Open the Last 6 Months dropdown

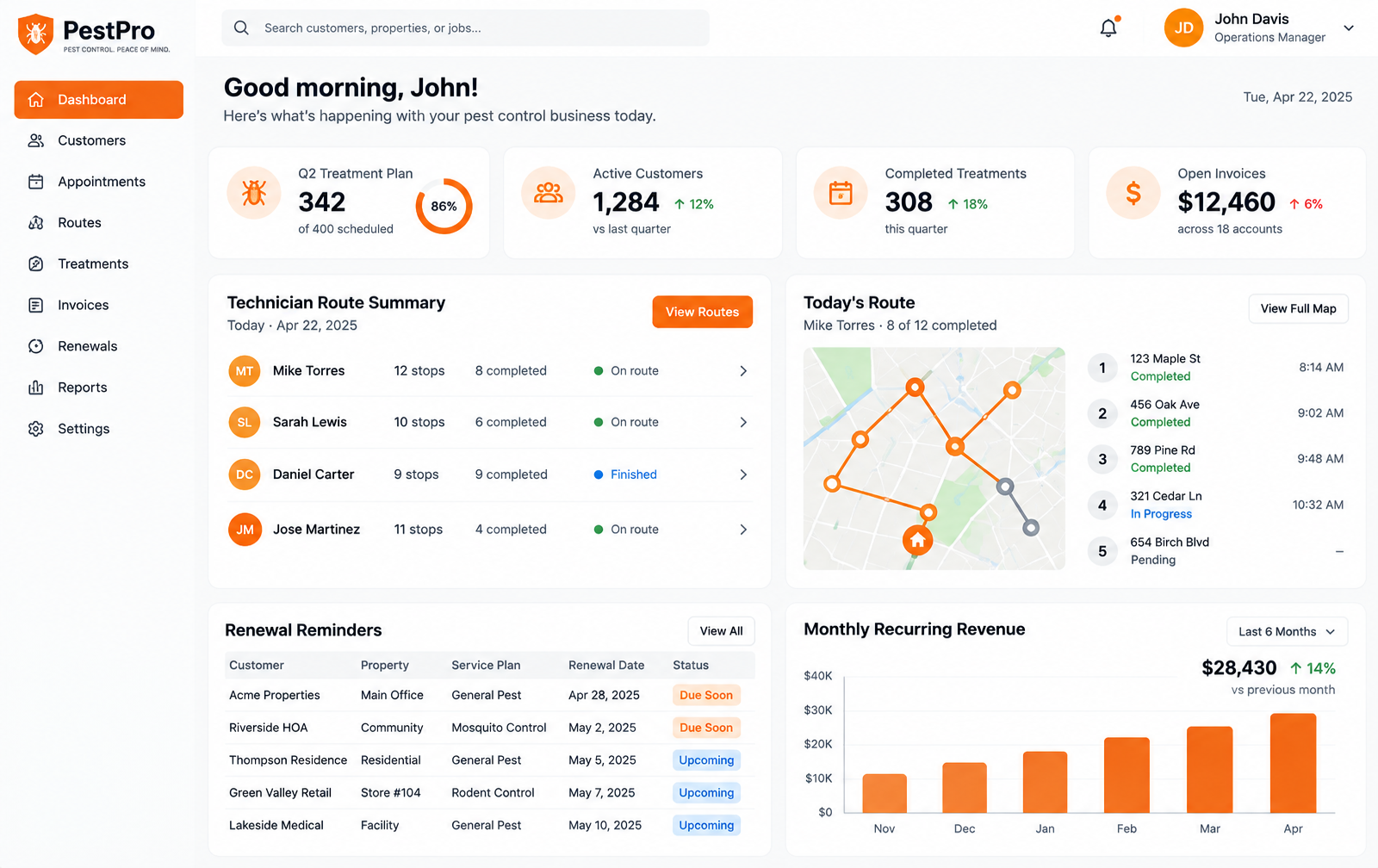(1287, 632)
